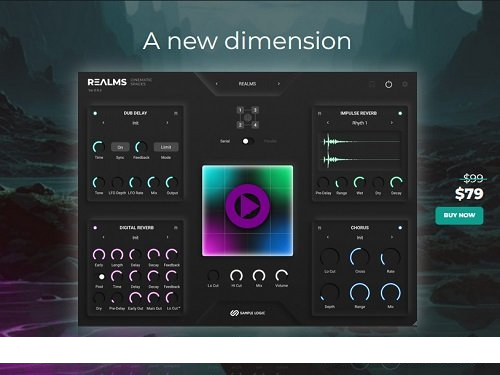Image resolution: width=500 pixels, height=375 pixels.
Task: Click the Digital Reverb Pre-Delay knob
Action: [x=117, y=298]
